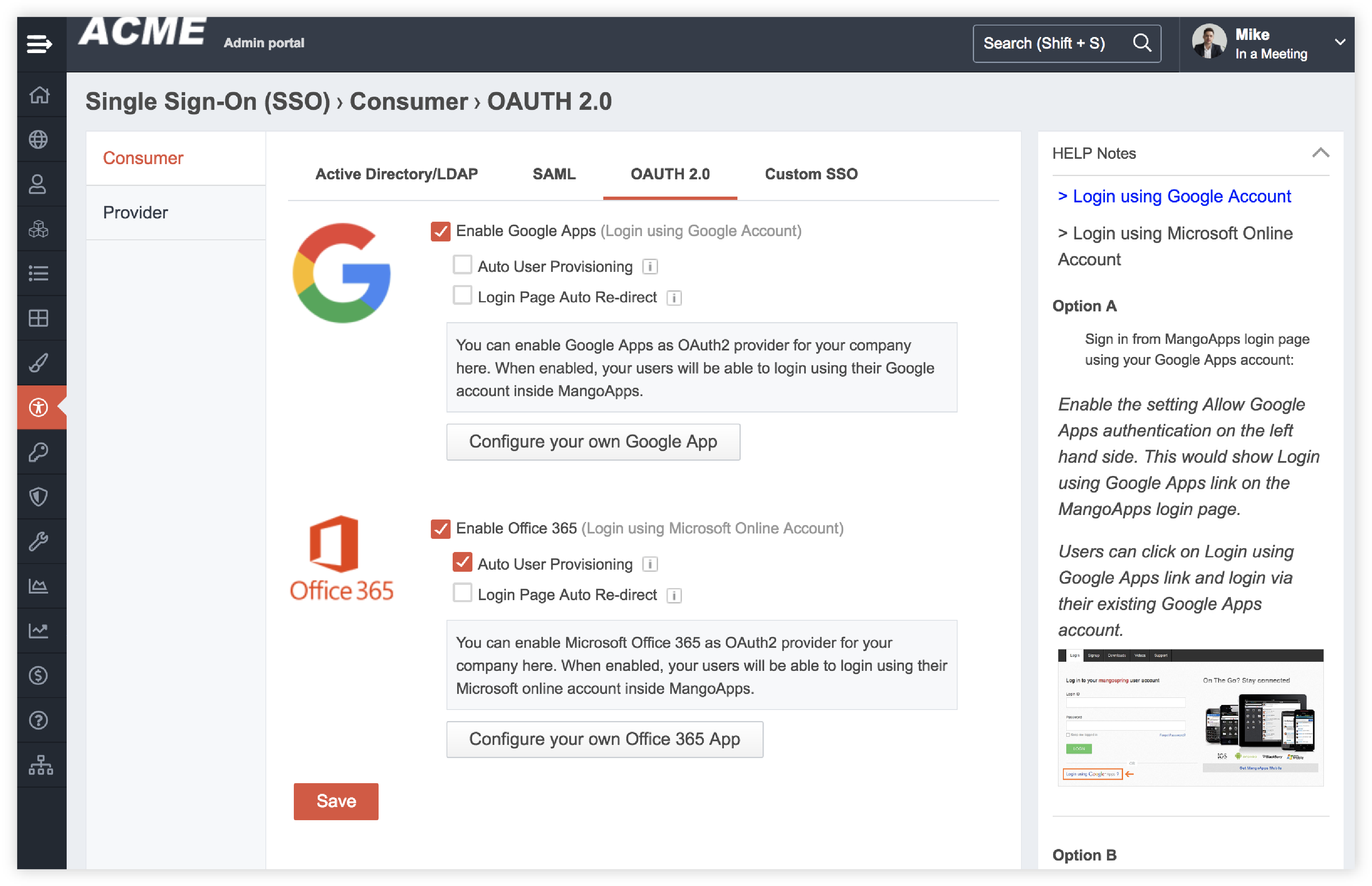Click Configure your own Office 365 App button
The image size is (1372, 886).
pos(605,739)
